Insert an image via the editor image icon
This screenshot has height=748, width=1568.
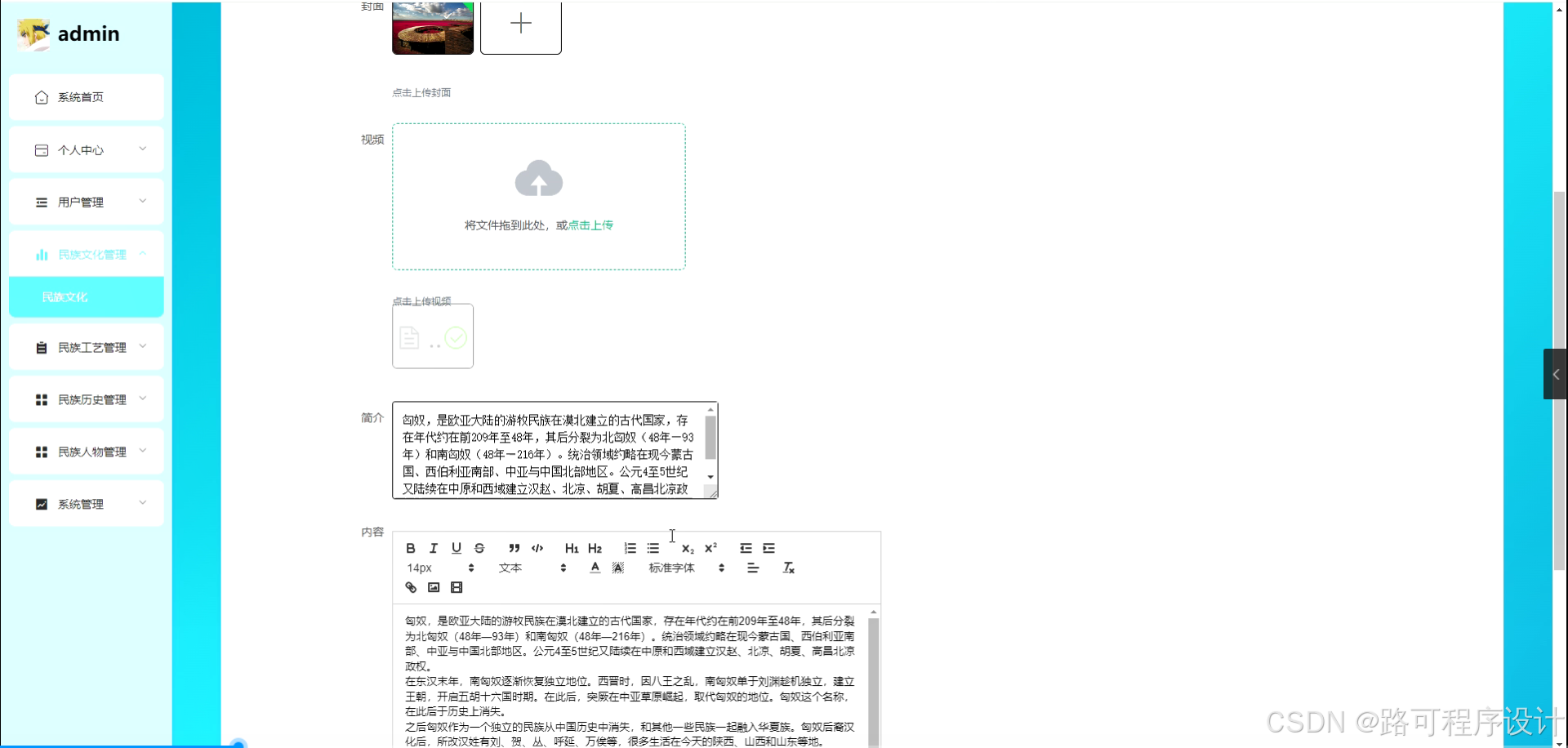[x=434, y=587]
